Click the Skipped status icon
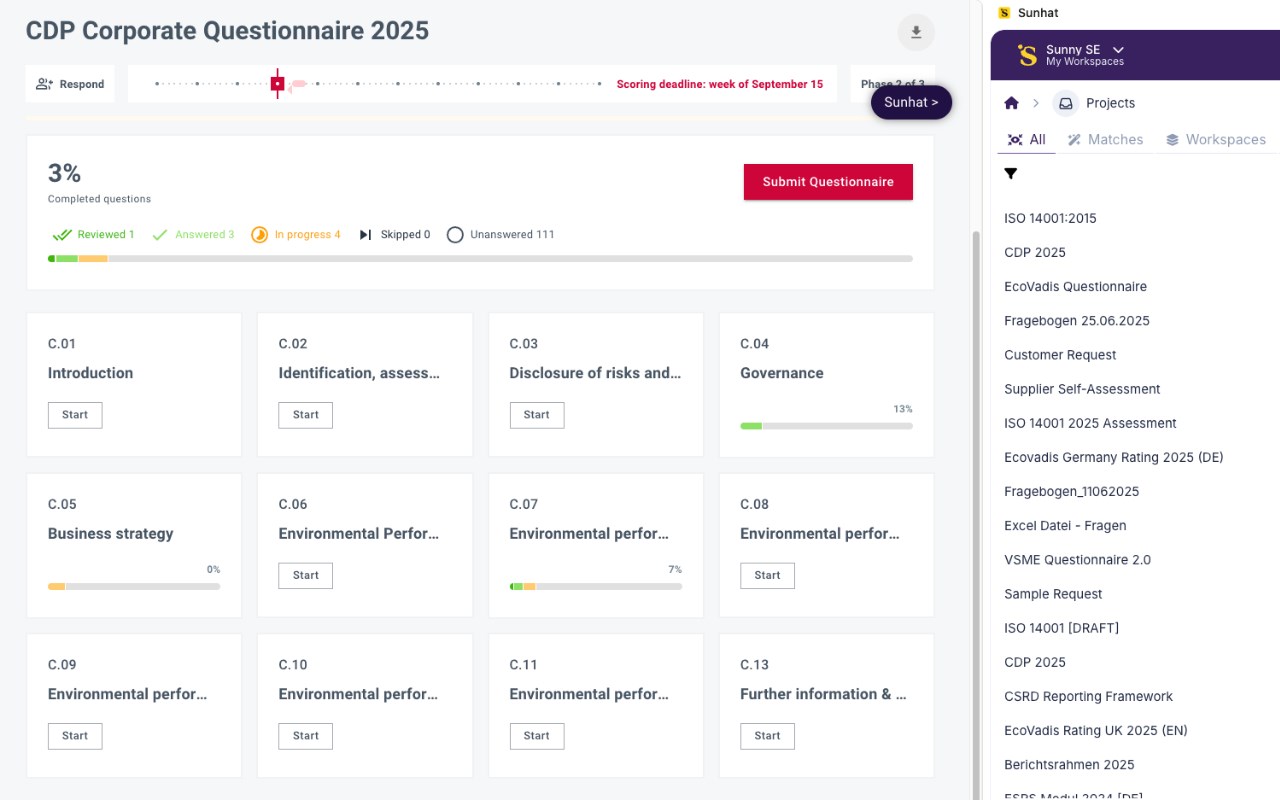This screenshot has height=800, width=1280. [365, 235]
